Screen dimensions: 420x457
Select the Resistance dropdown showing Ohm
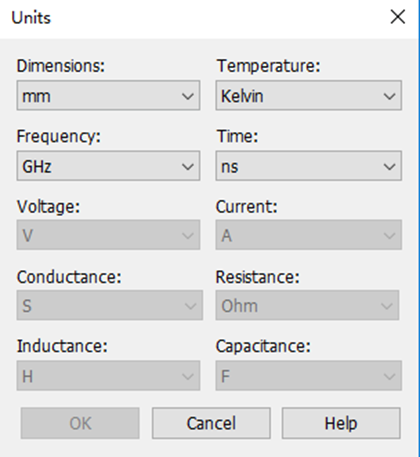[x=307, y=305]
